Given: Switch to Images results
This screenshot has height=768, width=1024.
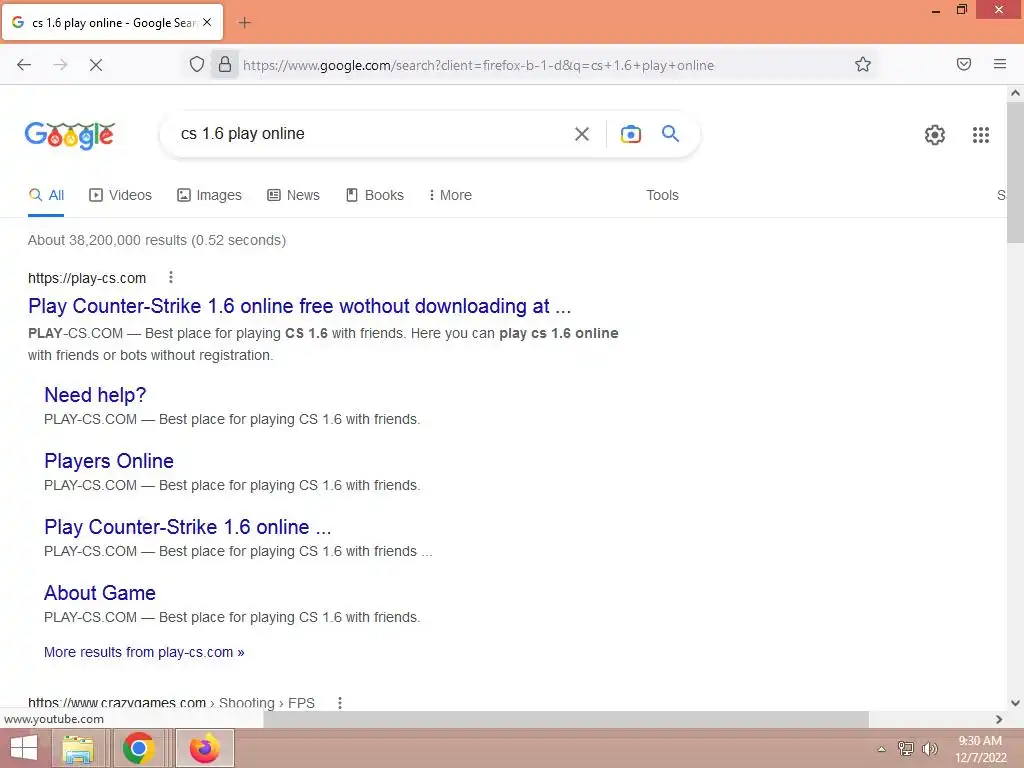Looking at the screenshot, I should pos(209,195).
